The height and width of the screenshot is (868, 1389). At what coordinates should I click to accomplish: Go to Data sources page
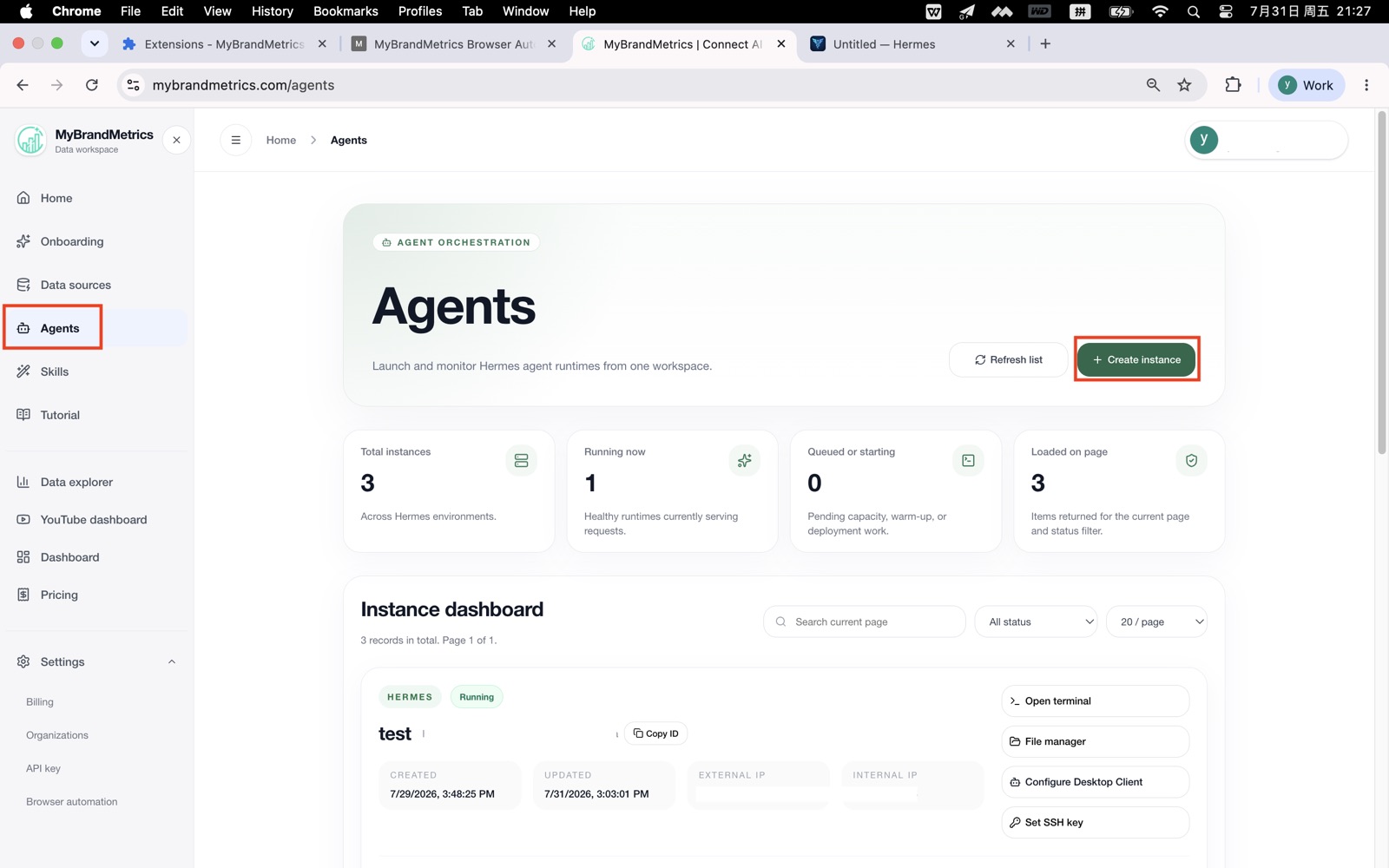[76, 285]
